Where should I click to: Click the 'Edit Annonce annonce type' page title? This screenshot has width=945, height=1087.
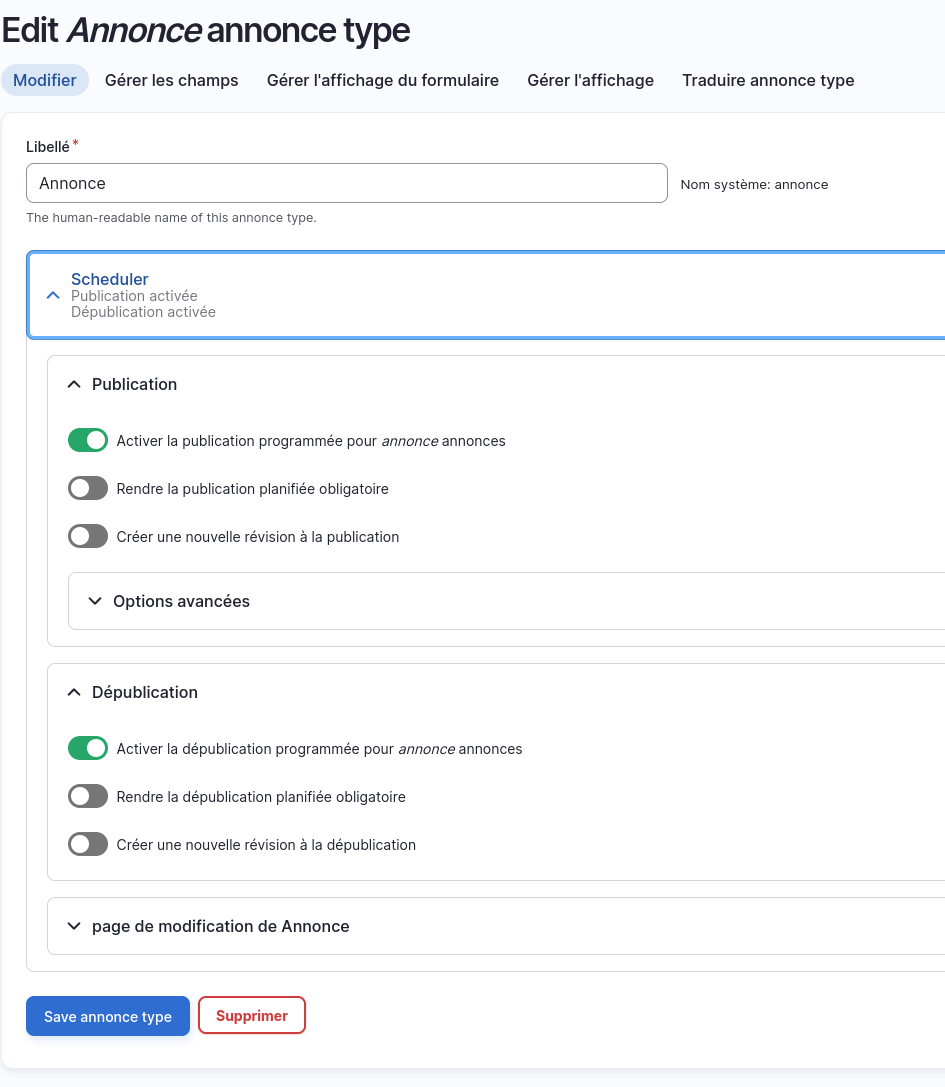pyautogui.click(x=205, y=30)
